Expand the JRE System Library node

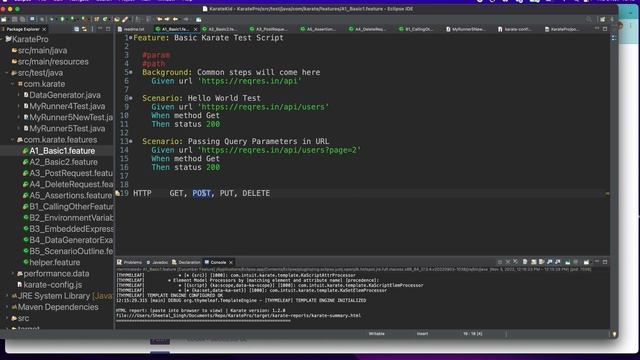[x=7, y=296]
